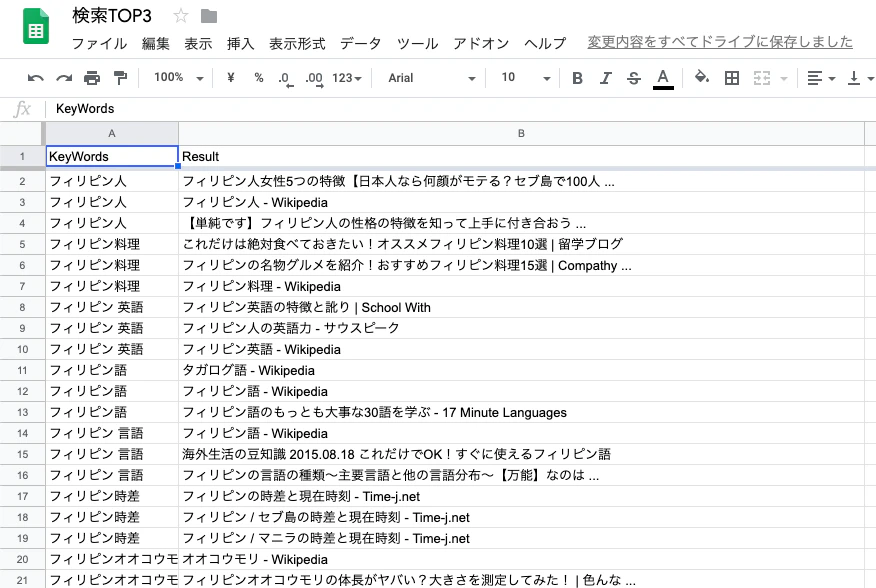Viewport: 876px width, 588px height.
Task: Click the formula bar showing KeyWords
Action: coord(458,108)
